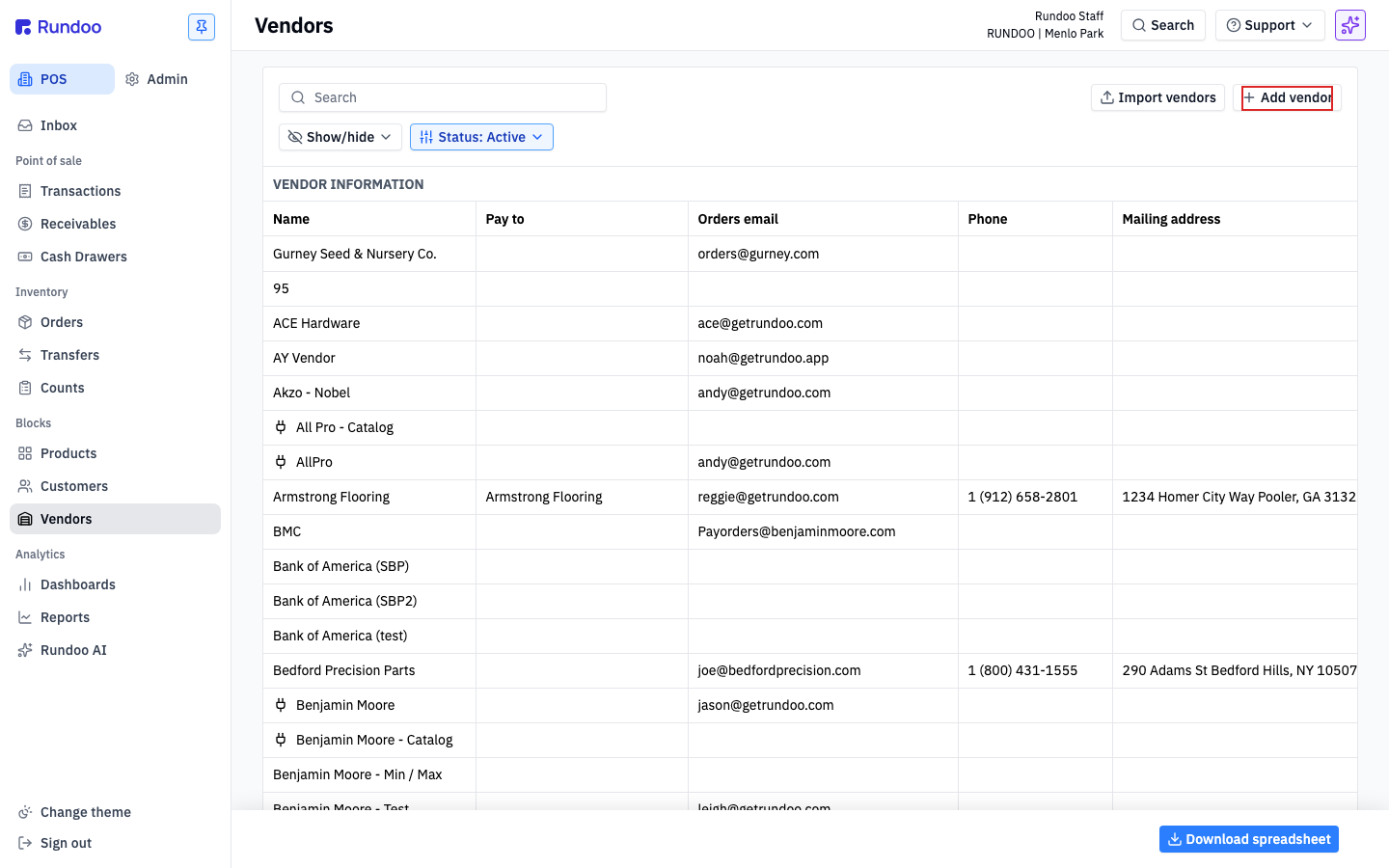This screenshot has height=868, width=1389.
Task: Click the Rundoo logo
Action: tap(59, 27)
